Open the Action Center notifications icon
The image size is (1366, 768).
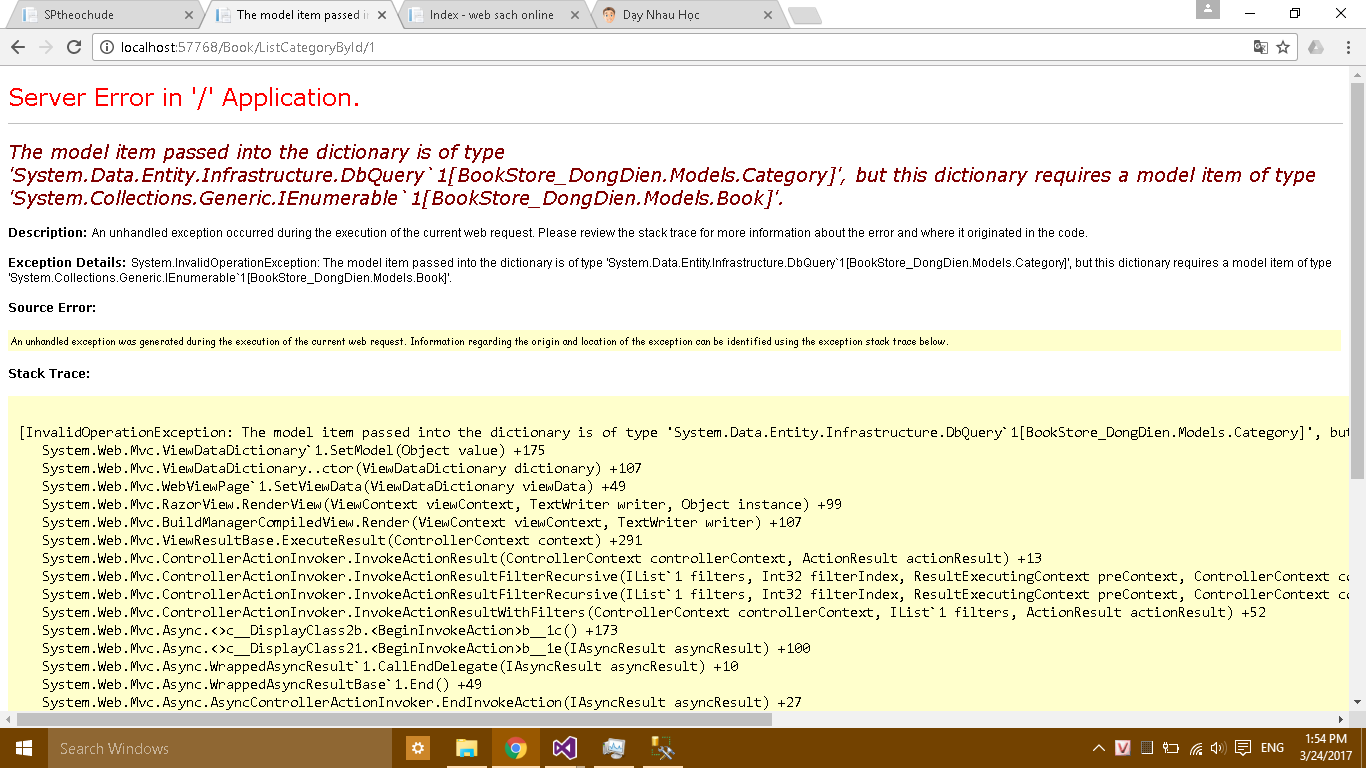(1243, 748)
